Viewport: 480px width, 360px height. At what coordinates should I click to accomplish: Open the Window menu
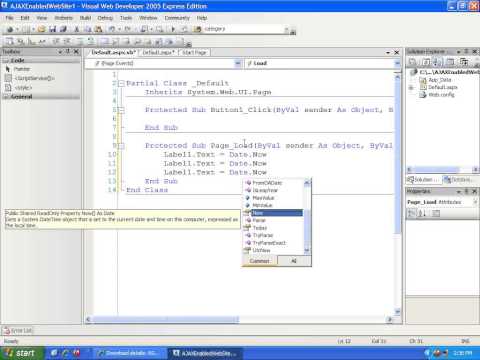148,18
